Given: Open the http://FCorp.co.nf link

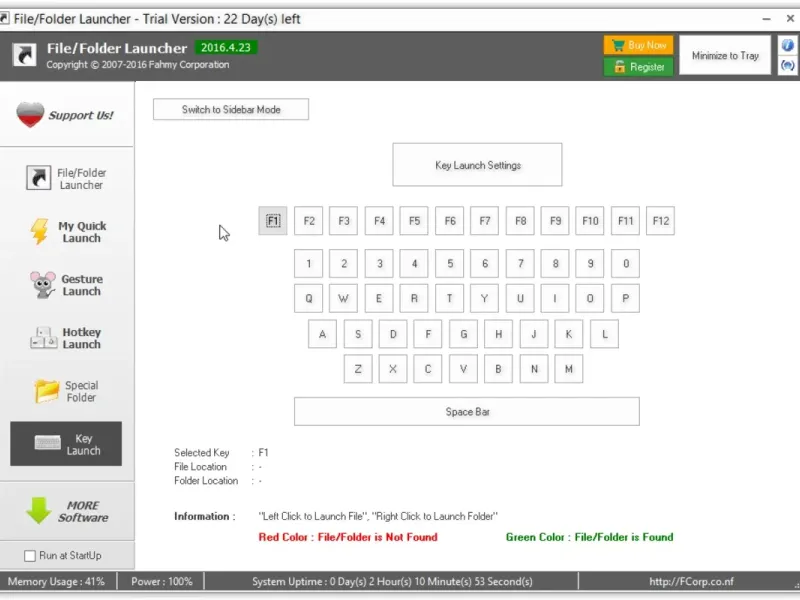Looking at the screenshot, I should (691, 581).
